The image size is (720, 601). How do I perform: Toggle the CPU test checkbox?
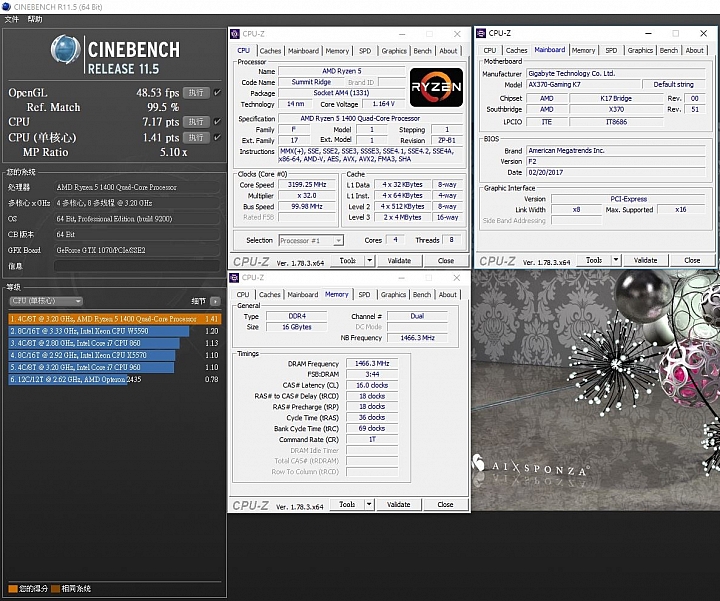tap(217, 122)
